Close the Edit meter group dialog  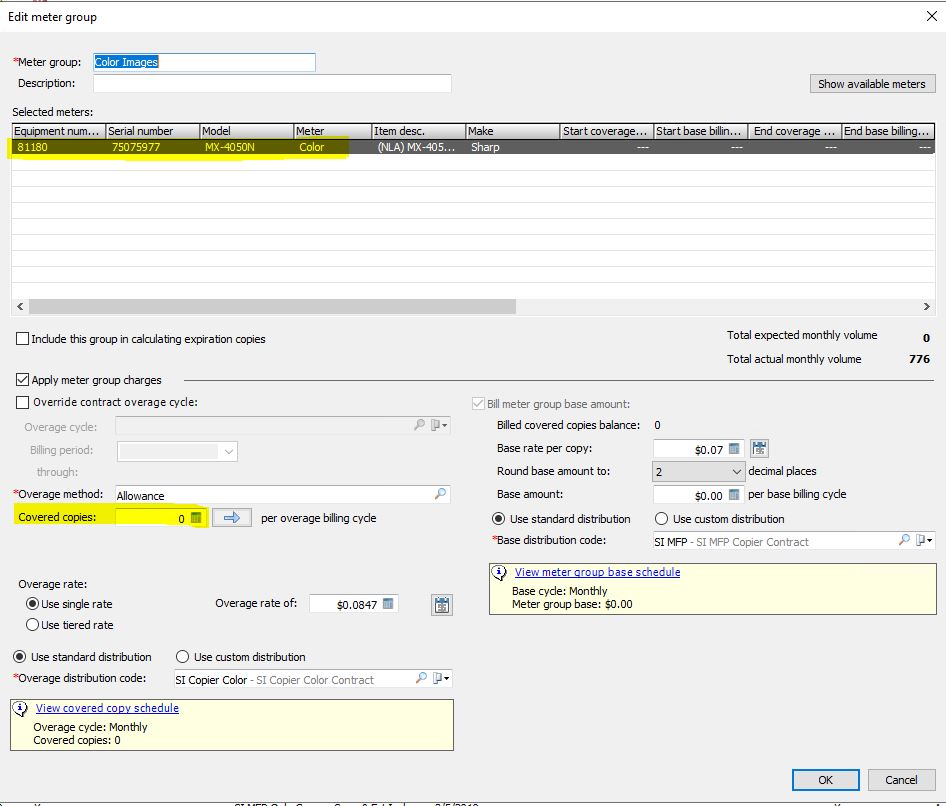click(x=932, y=16)
